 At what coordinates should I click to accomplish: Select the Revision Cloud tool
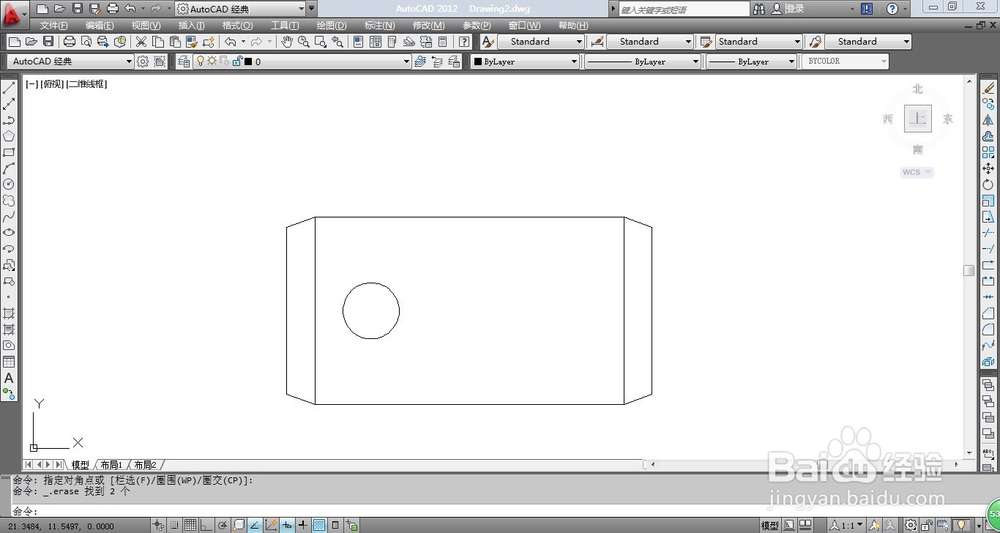point(9,201)
